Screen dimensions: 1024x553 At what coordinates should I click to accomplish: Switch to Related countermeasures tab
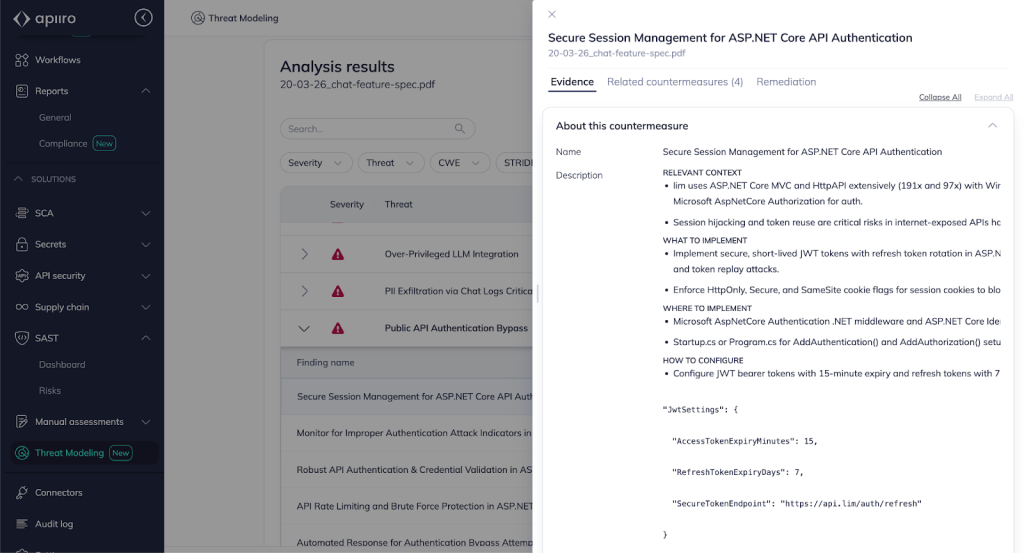pyautogui.click(x=674, y=82)
